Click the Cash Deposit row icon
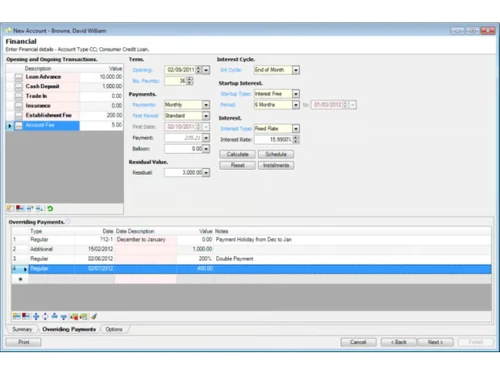500x375 pixels. pos(19,87)
